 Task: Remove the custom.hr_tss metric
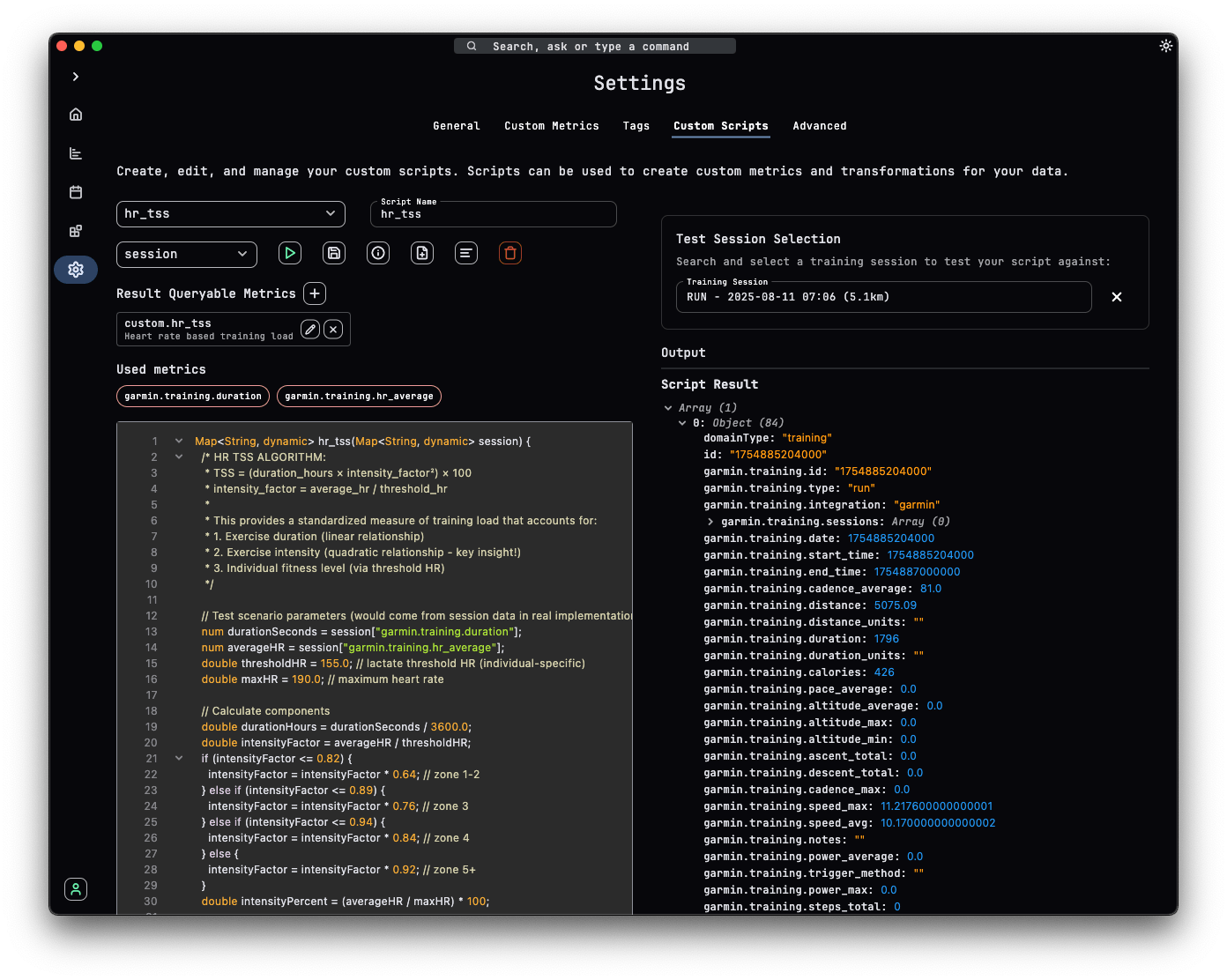point(332,329)
